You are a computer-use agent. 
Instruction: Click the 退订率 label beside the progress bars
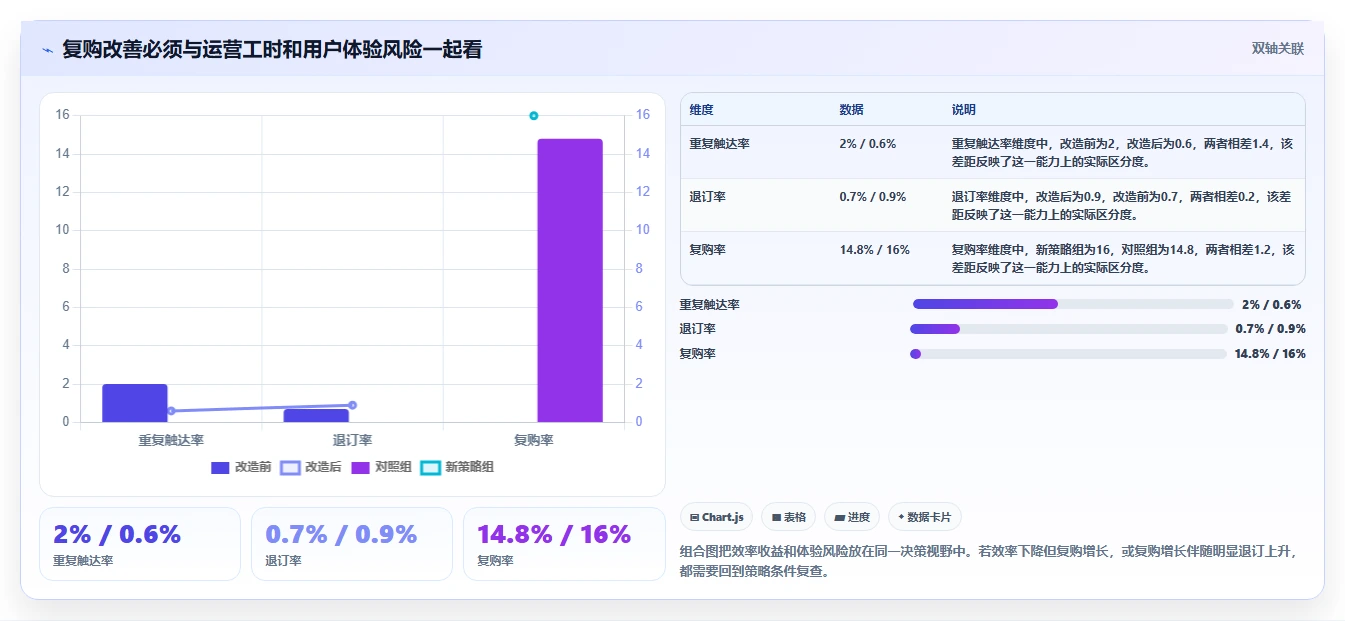(698, 329)
